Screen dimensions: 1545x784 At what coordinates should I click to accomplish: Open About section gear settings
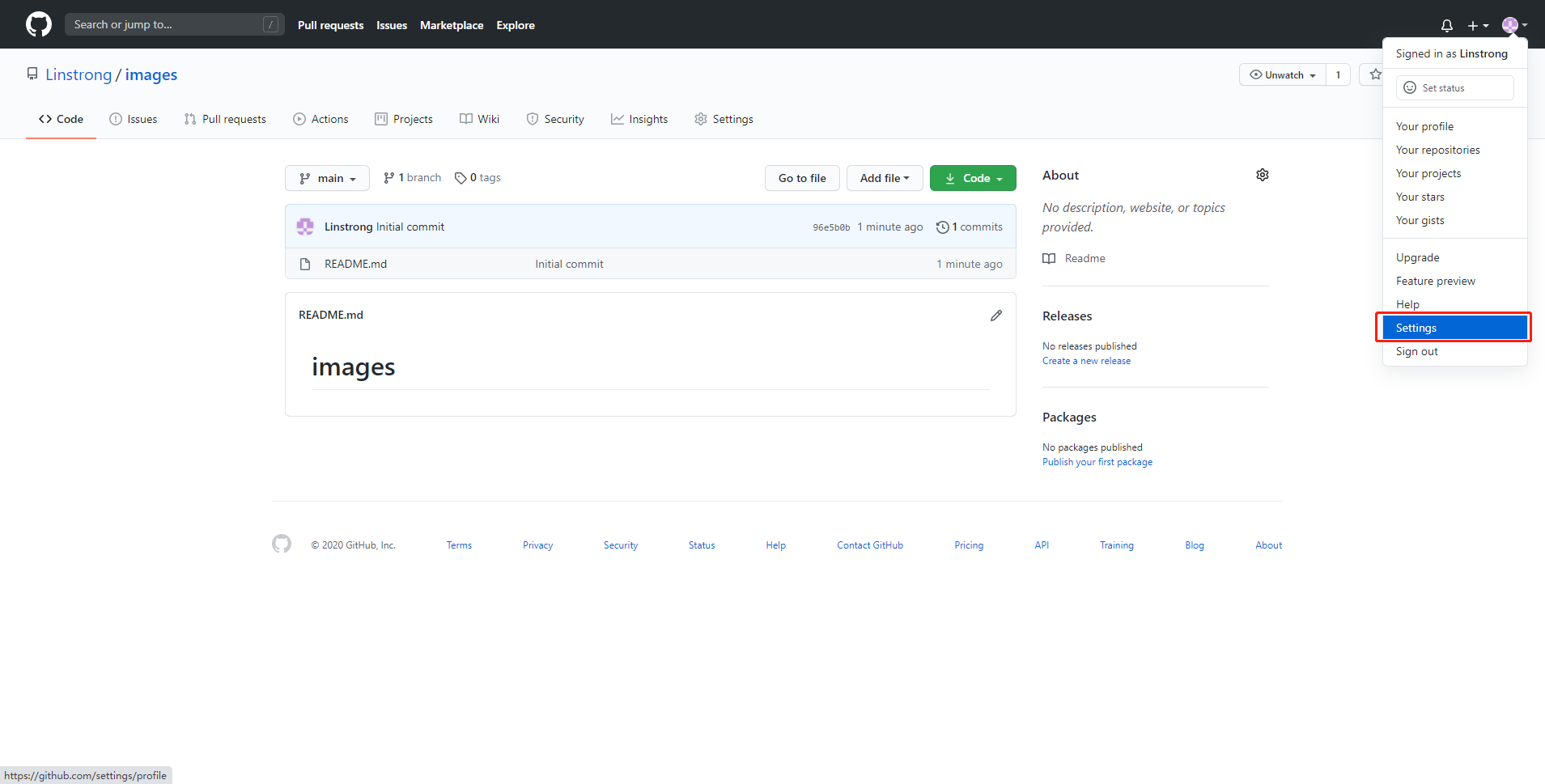pyautogui.click(x=1263, y=175)
